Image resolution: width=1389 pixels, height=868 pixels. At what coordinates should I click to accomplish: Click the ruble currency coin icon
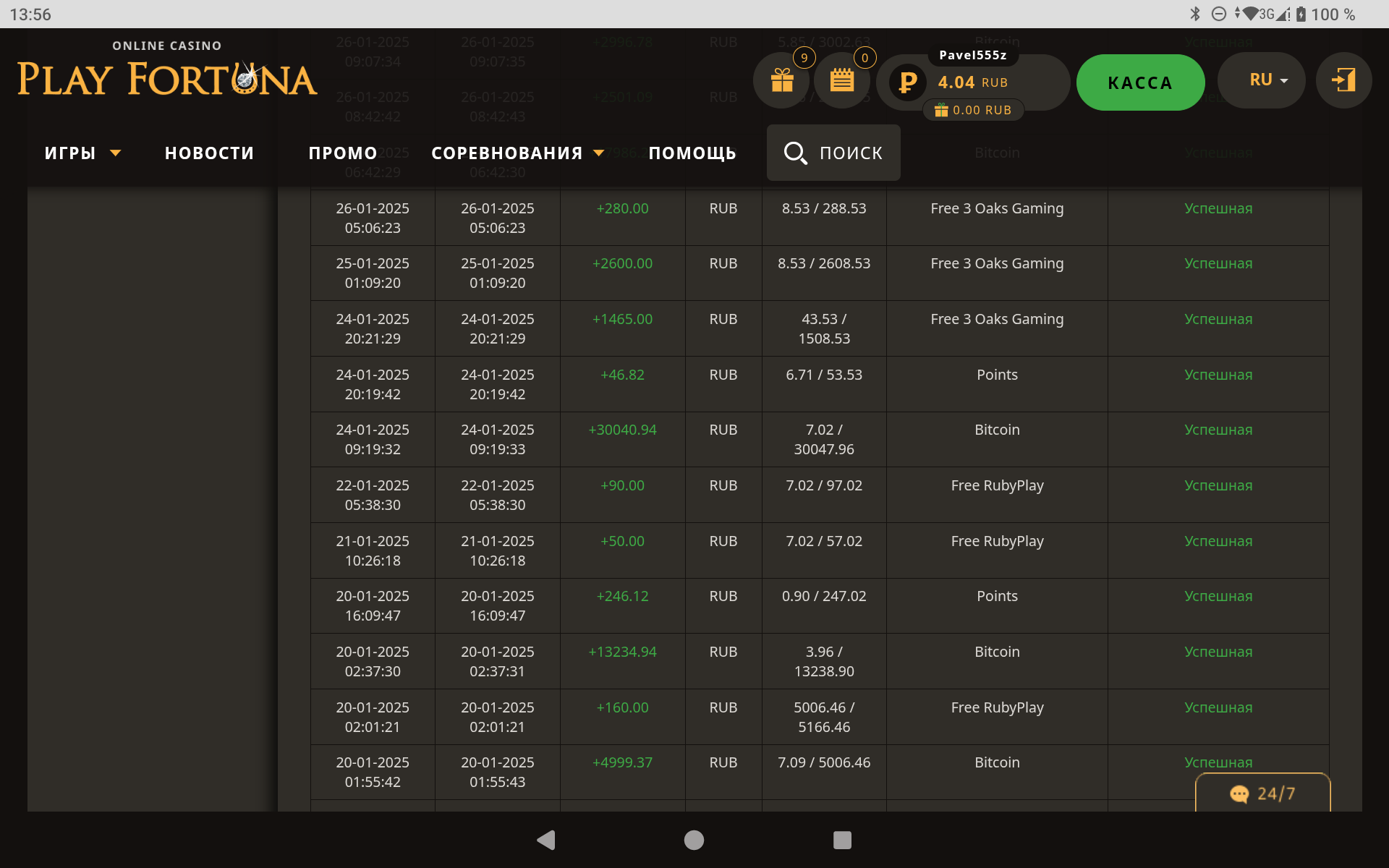coord(907,82)
